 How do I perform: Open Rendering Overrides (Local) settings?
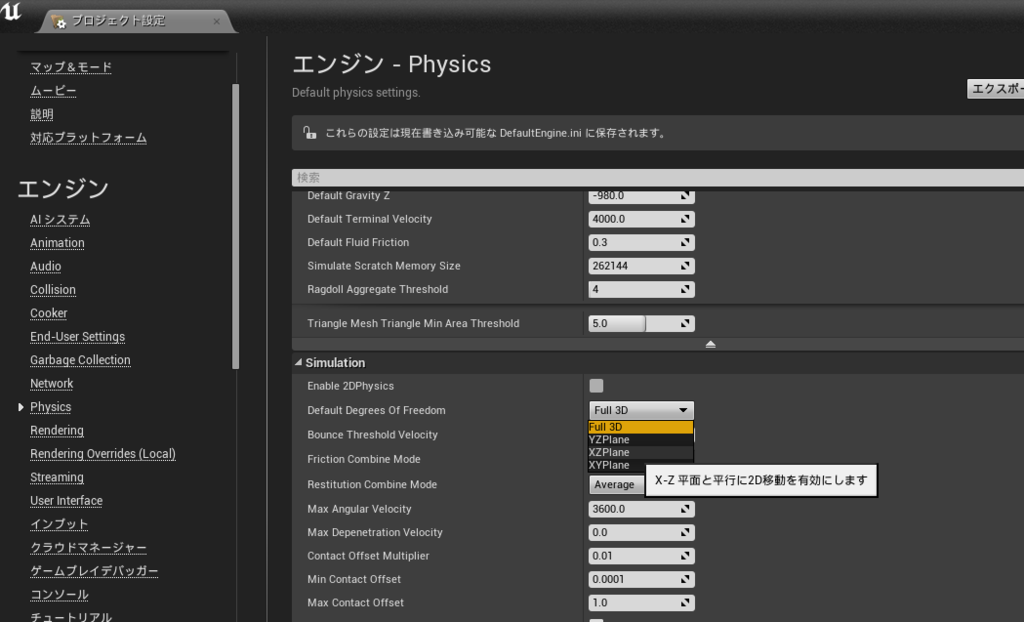(103, 454)
